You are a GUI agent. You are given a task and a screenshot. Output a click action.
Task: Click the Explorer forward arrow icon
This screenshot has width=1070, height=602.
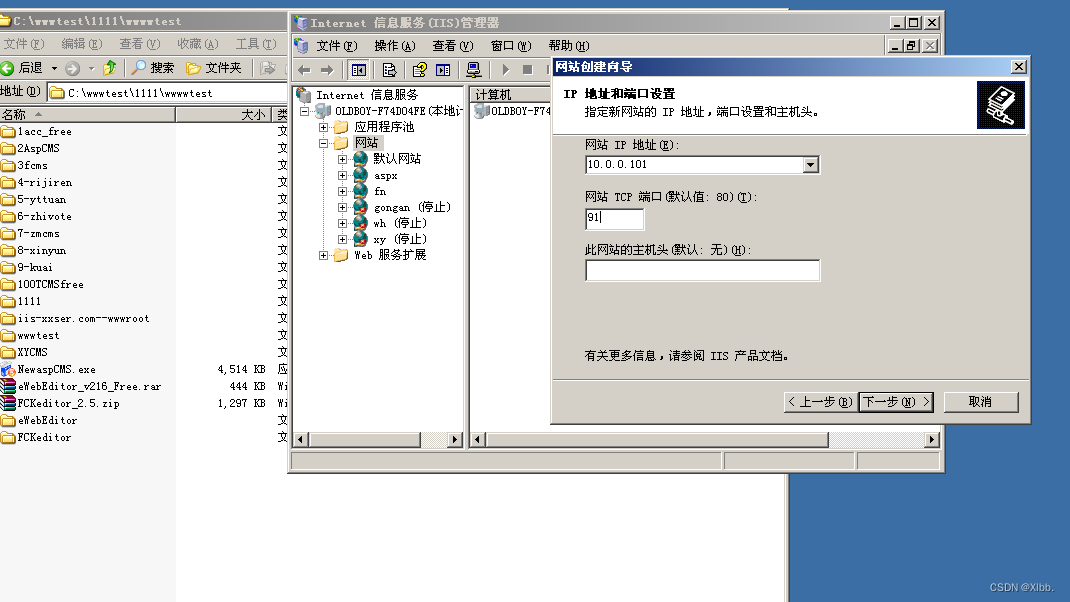click(72, 68)
